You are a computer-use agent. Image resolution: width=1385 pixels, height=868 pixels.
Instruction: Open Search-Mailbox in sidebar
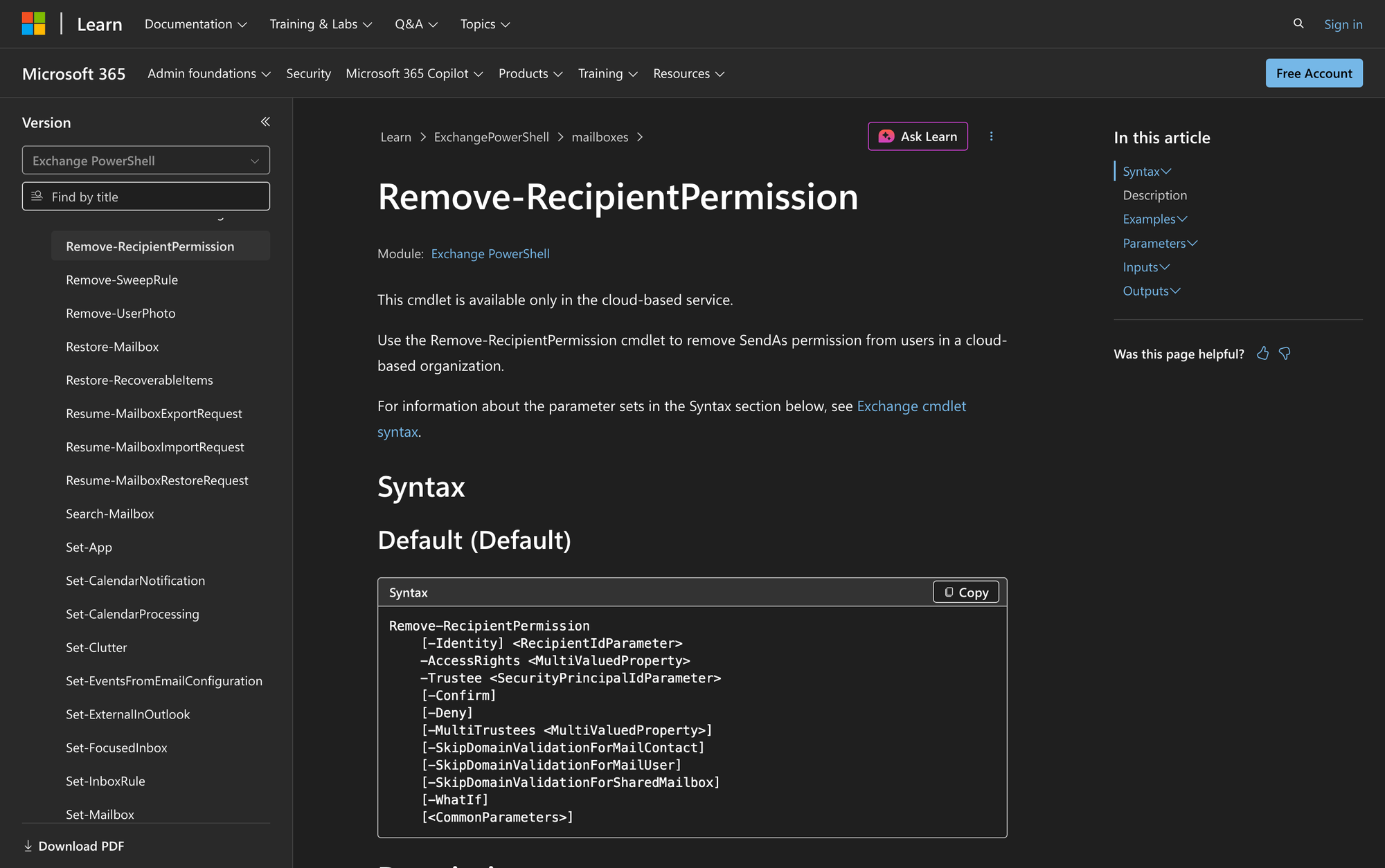[x=109, y=514]
